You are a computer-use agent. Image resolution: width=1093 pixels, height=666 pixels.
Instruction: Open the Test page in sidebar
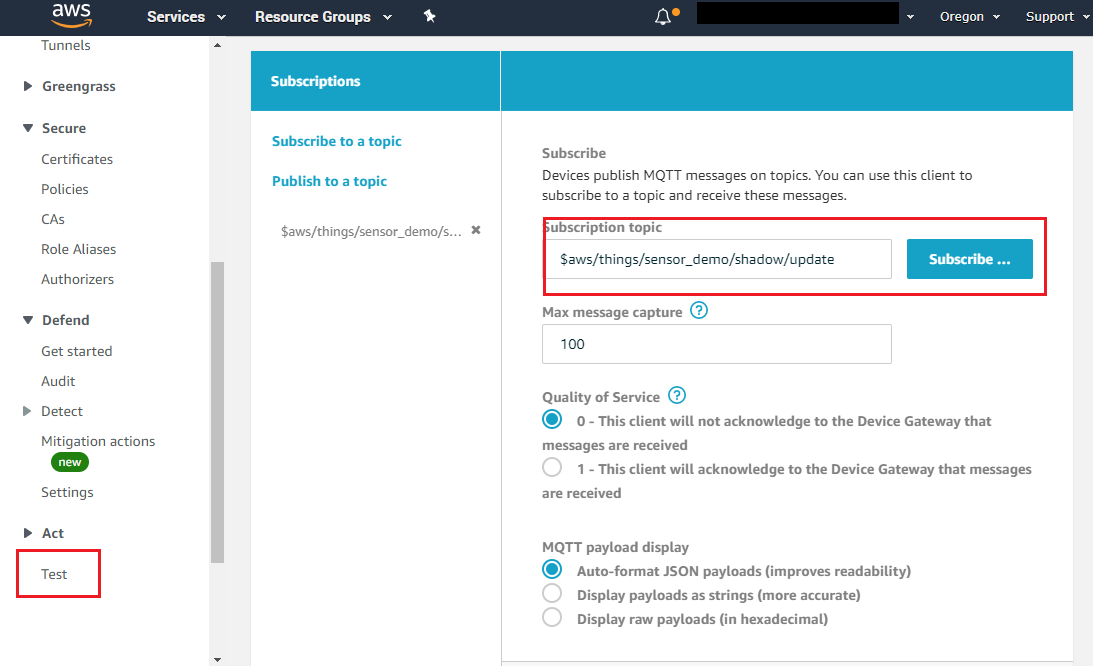point(54,574)
